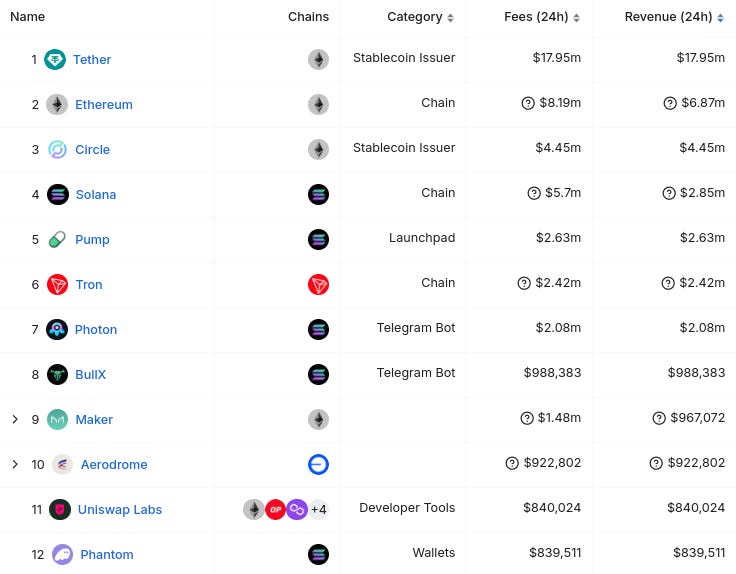This screenshot has height=574, width=736.
Task: Click the Aerodrome logo icon
Action: tap(62, 465)
